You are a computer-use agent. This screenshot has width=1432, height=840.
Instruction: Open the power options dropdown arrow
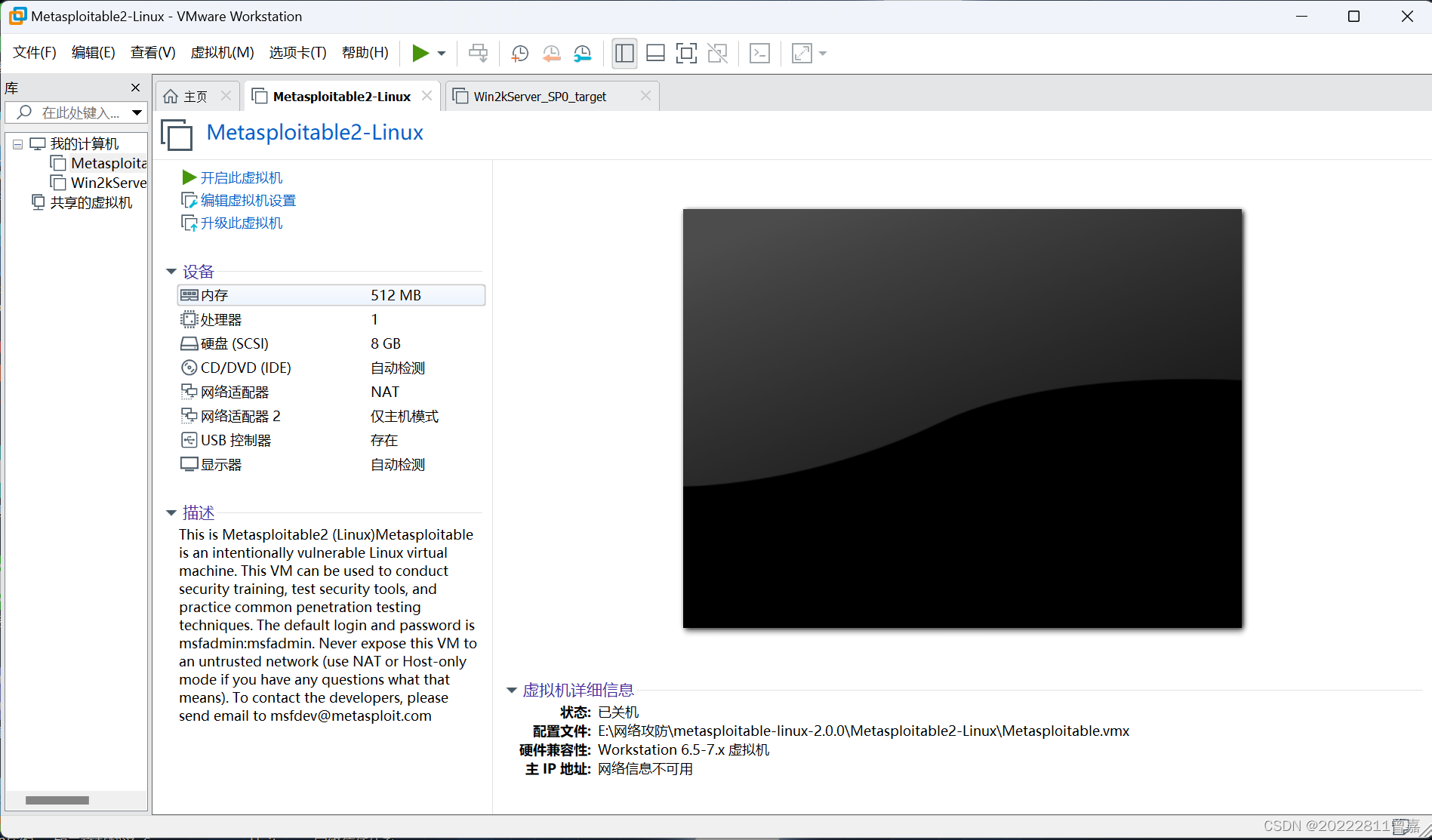(442, 53)
